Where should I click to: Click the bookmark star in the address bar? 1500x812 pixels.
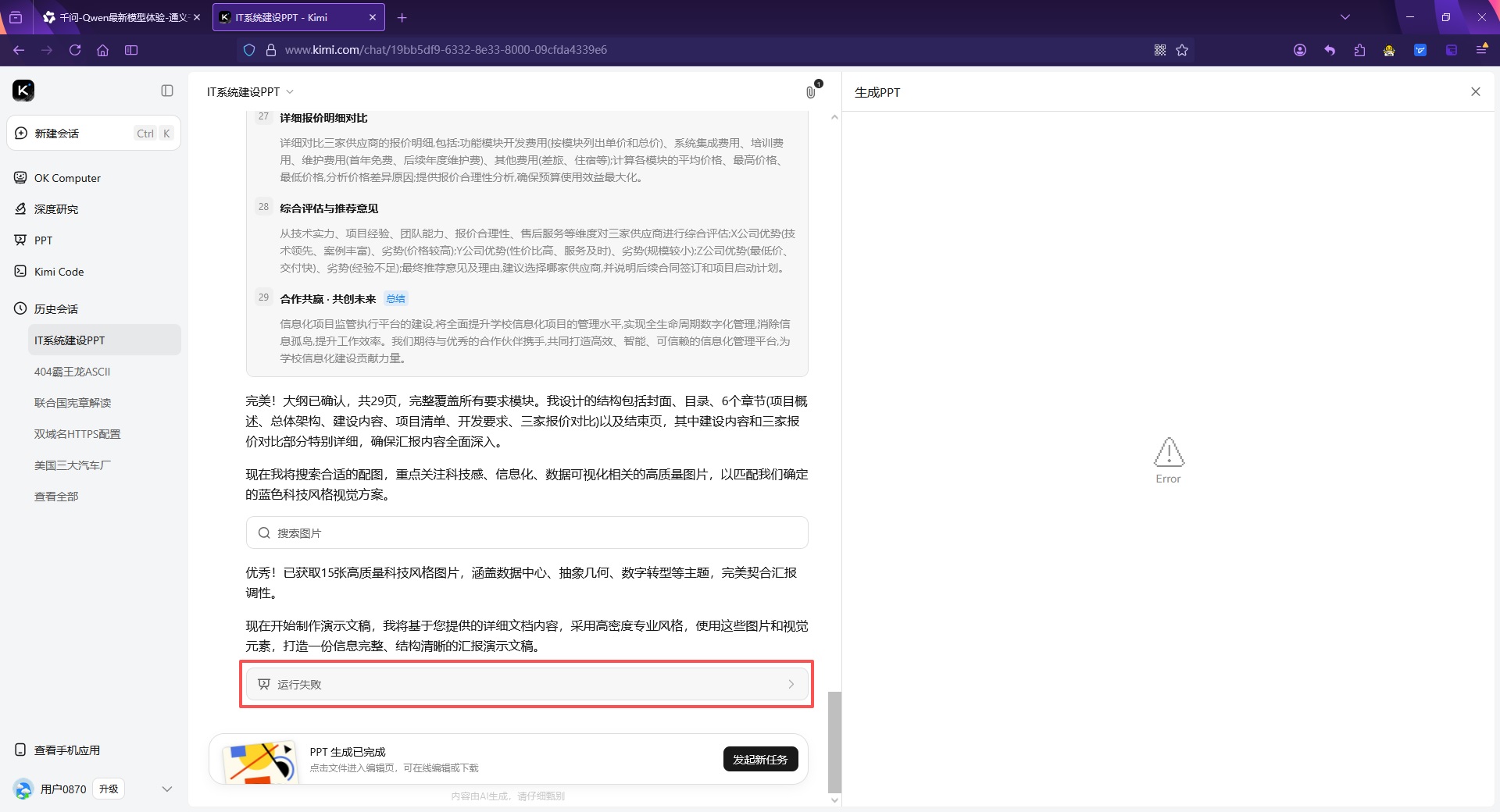coord(1181,49)
